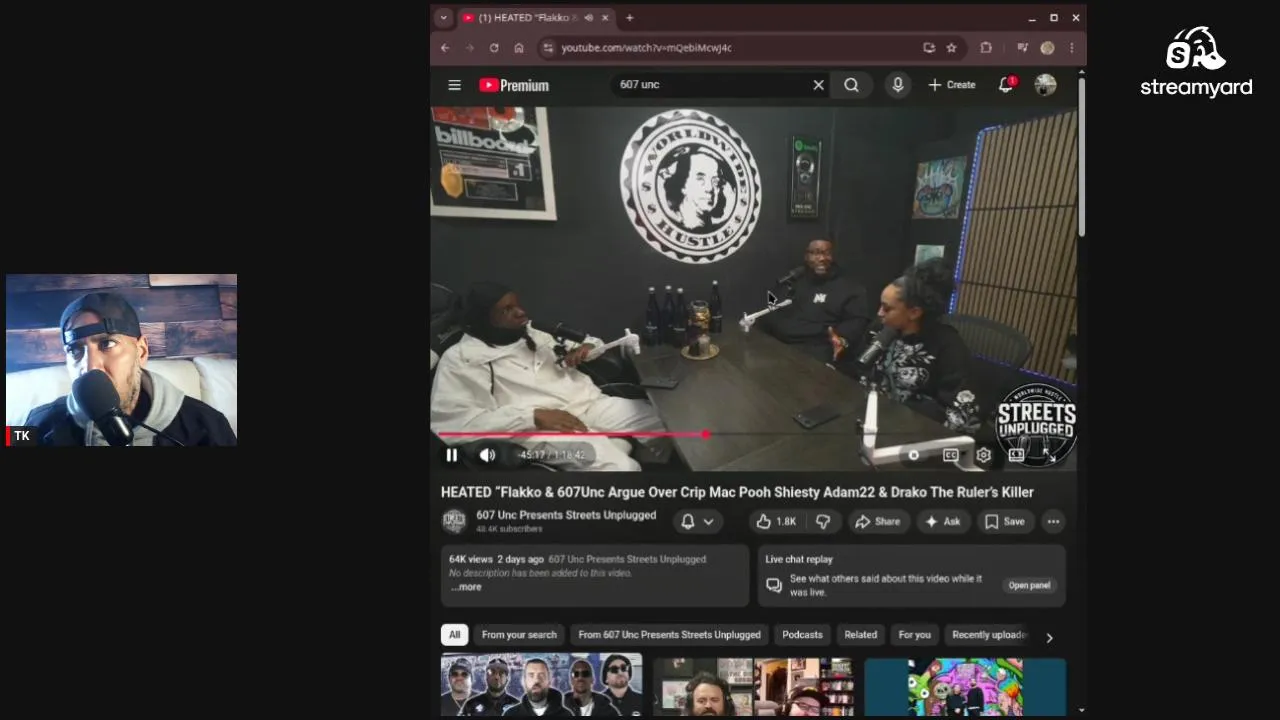Mute the site from the tab's speaker icon
Viewport: 1280px width, 720px height.
point(588,18)
